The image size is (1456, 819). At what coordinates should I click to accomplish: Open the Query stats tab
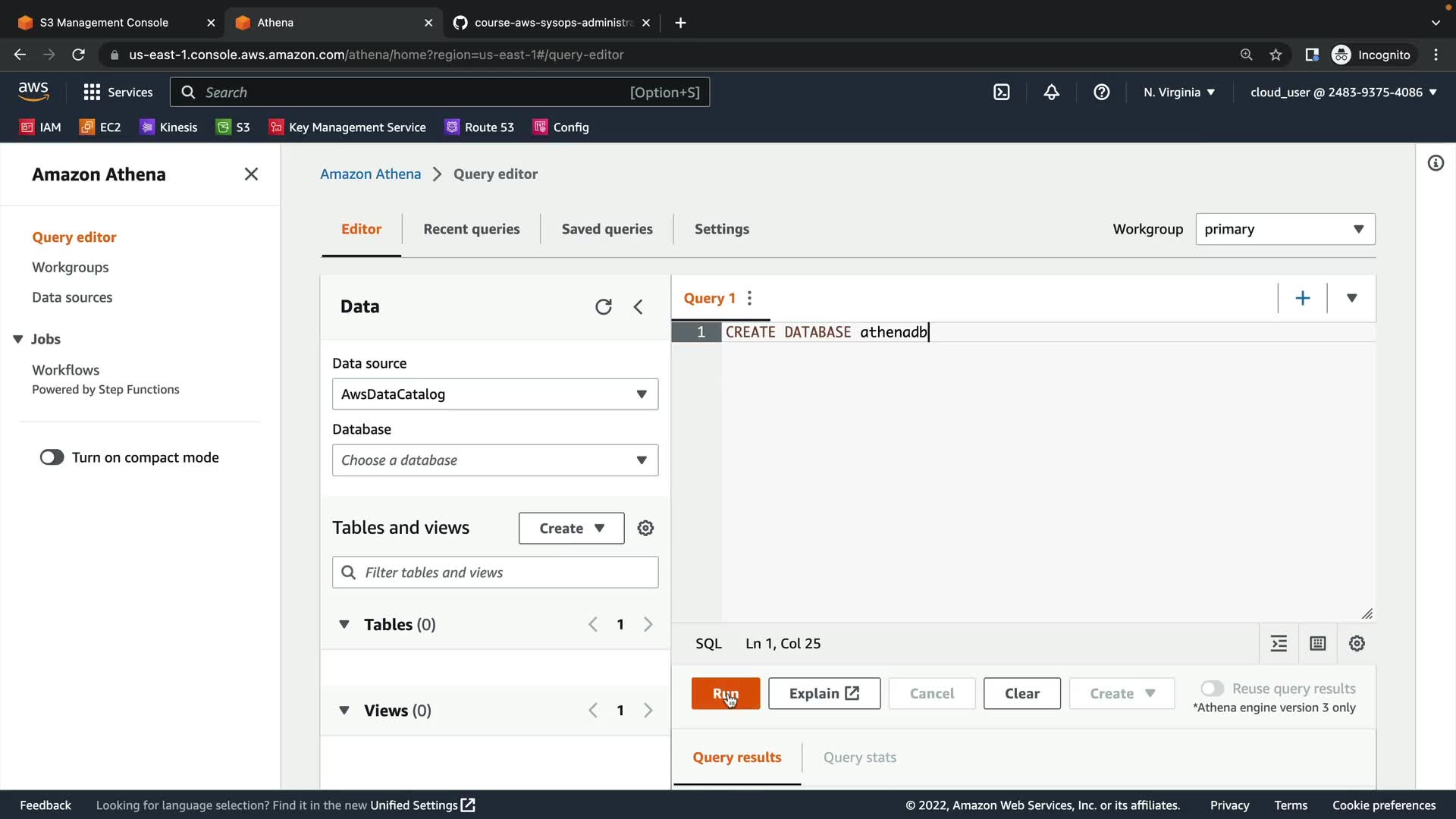pyautogui.click(x=859, y=757)
